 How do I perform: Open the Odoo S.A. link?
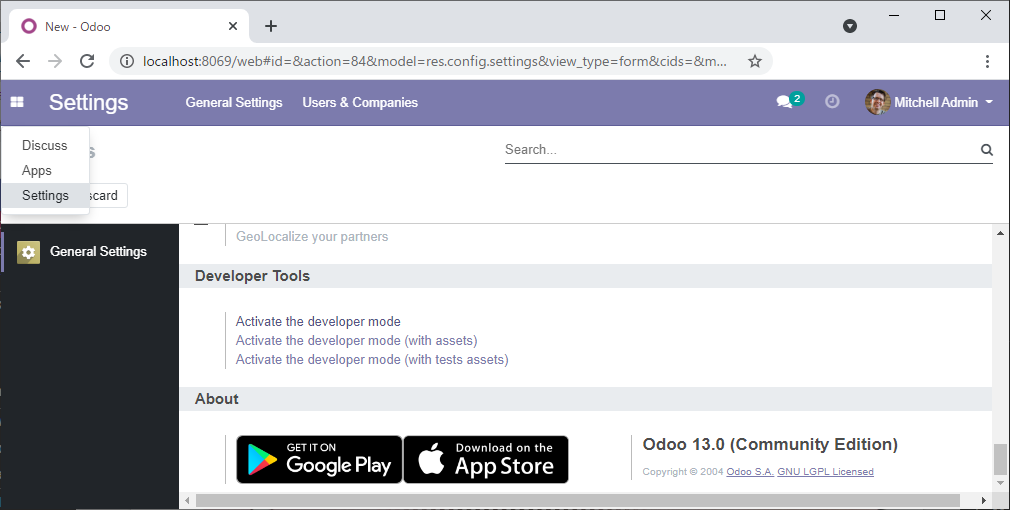click(750, 472)
